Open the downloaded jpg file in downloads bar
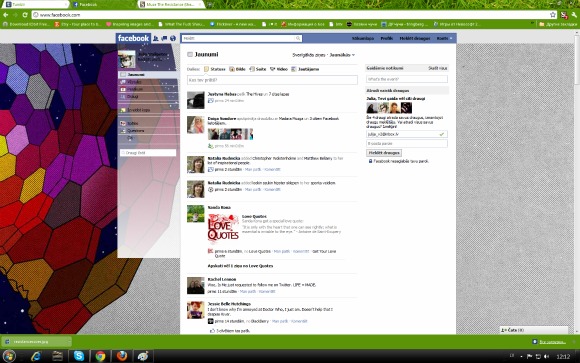The height and width of the screenshot is (363, 580). click(x=35, y=342)
